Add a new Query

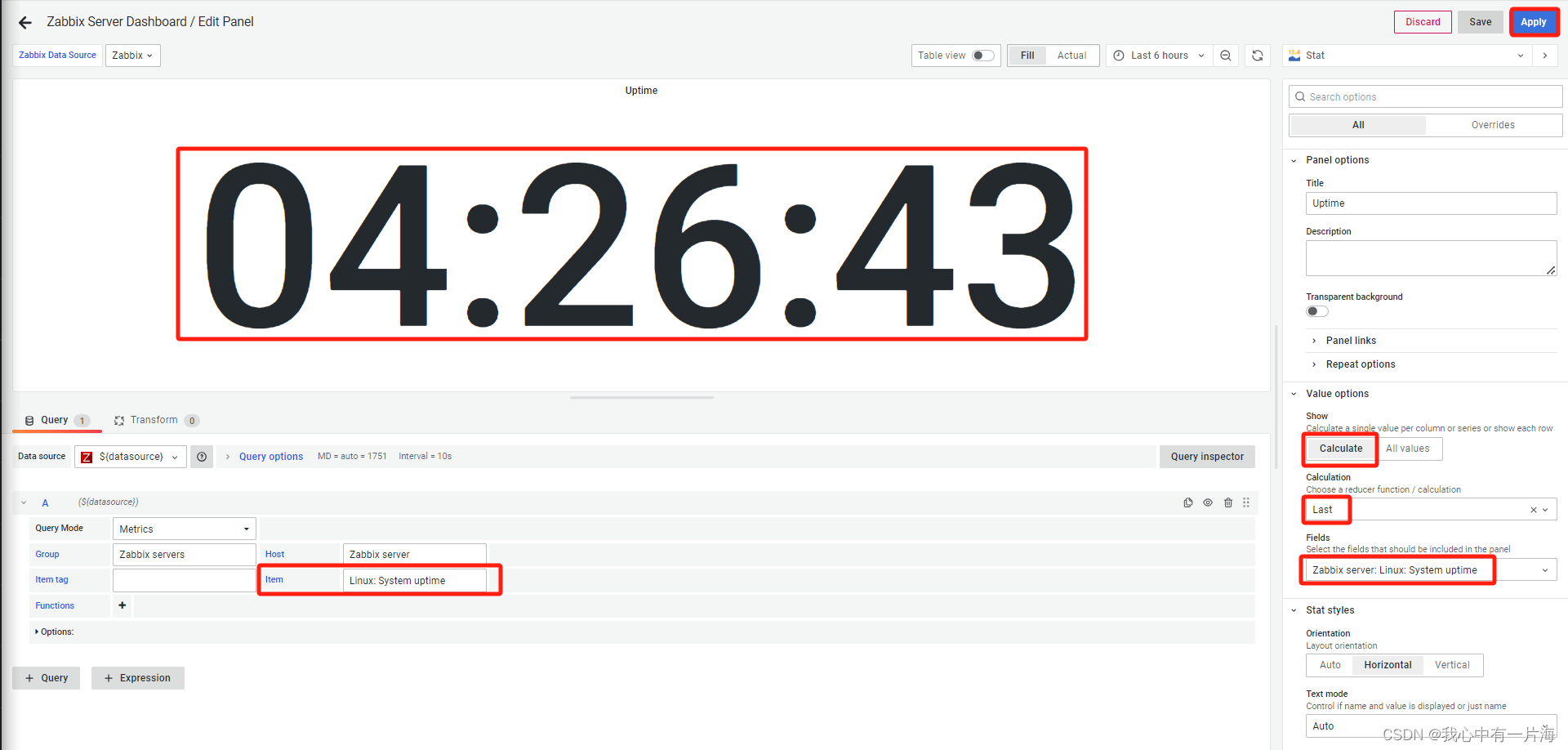coord(47,678)
